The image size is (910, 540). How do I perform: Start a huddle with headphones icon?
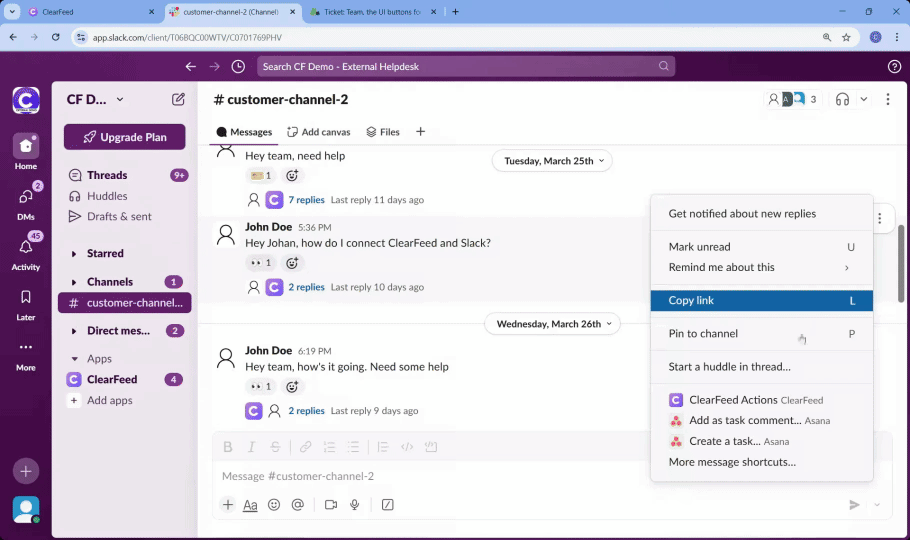(x=842, y=99)
